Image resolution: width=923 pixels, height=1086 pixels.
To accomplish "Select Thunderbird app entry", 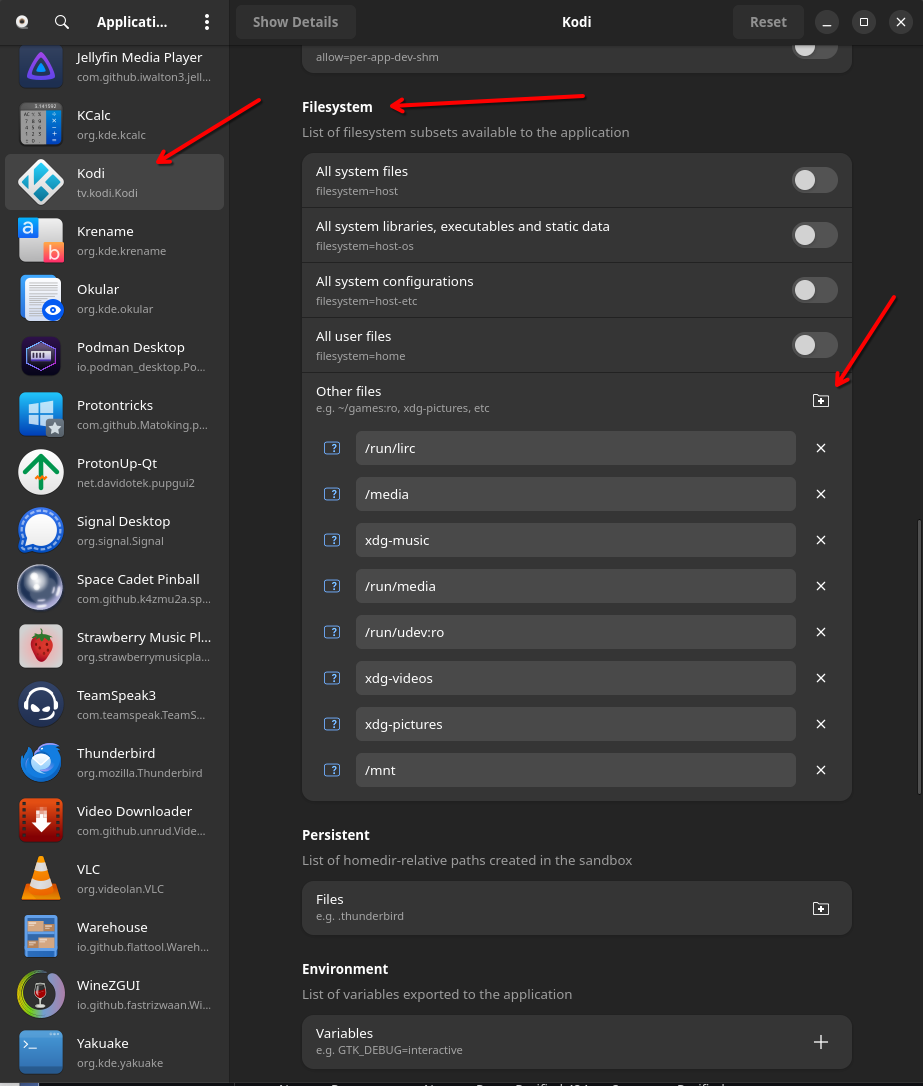I will tap(114, 762).
